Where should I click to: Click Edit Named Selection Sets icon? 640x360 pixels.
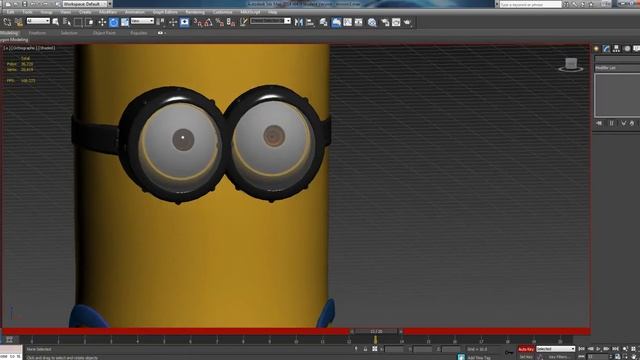pyautogui.click(x=244, y=22)
